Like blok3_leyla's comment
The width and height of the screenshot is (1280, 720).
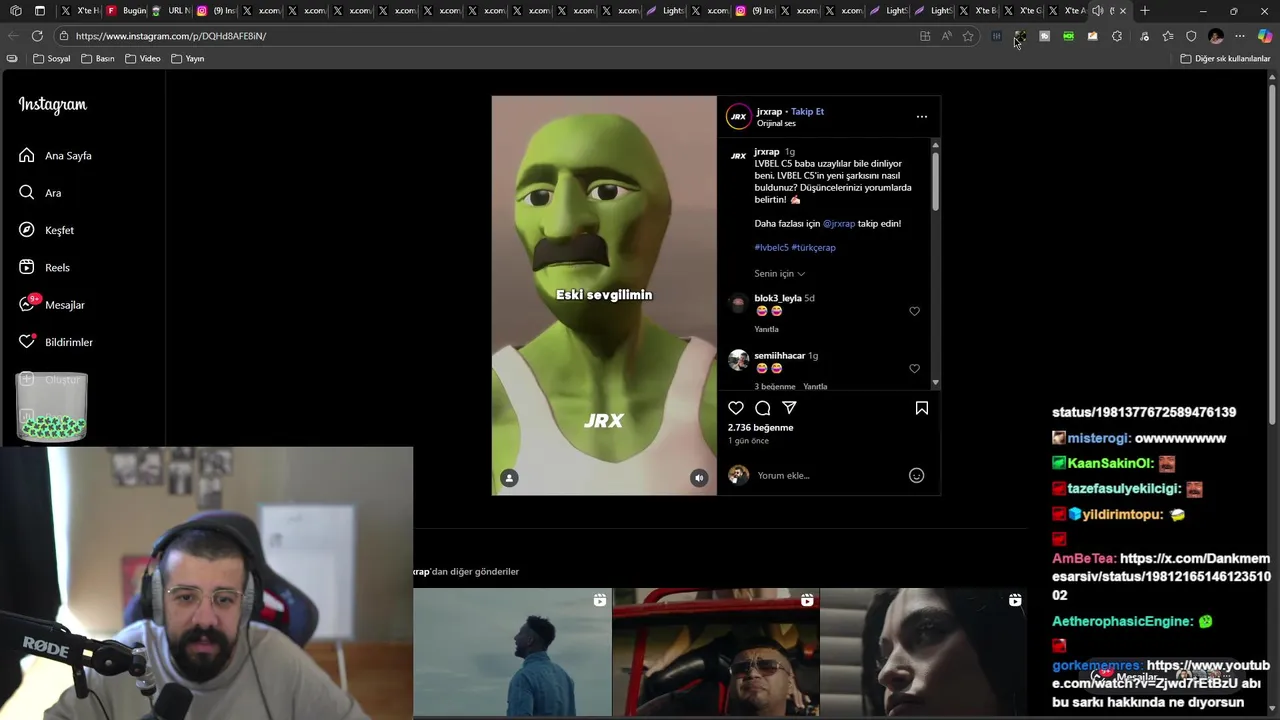point(914,311)
